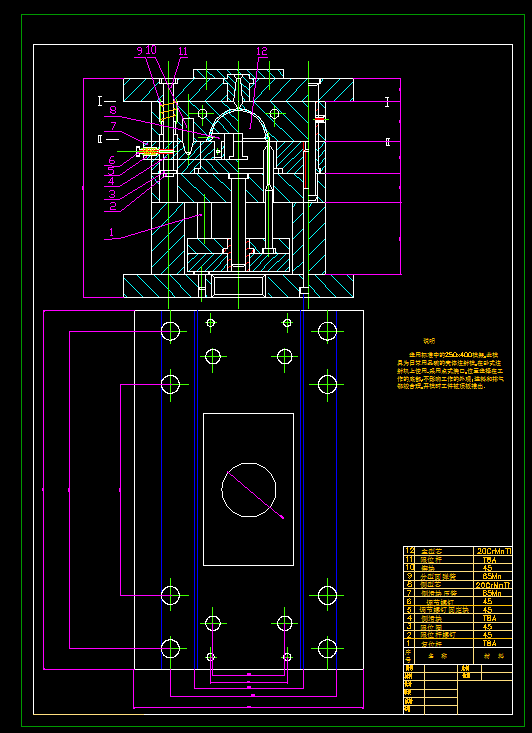The width and height of the screenshot is (532, 733).
Task: Click 45 material in parts list row 2
Action: [x=488, y=635]
